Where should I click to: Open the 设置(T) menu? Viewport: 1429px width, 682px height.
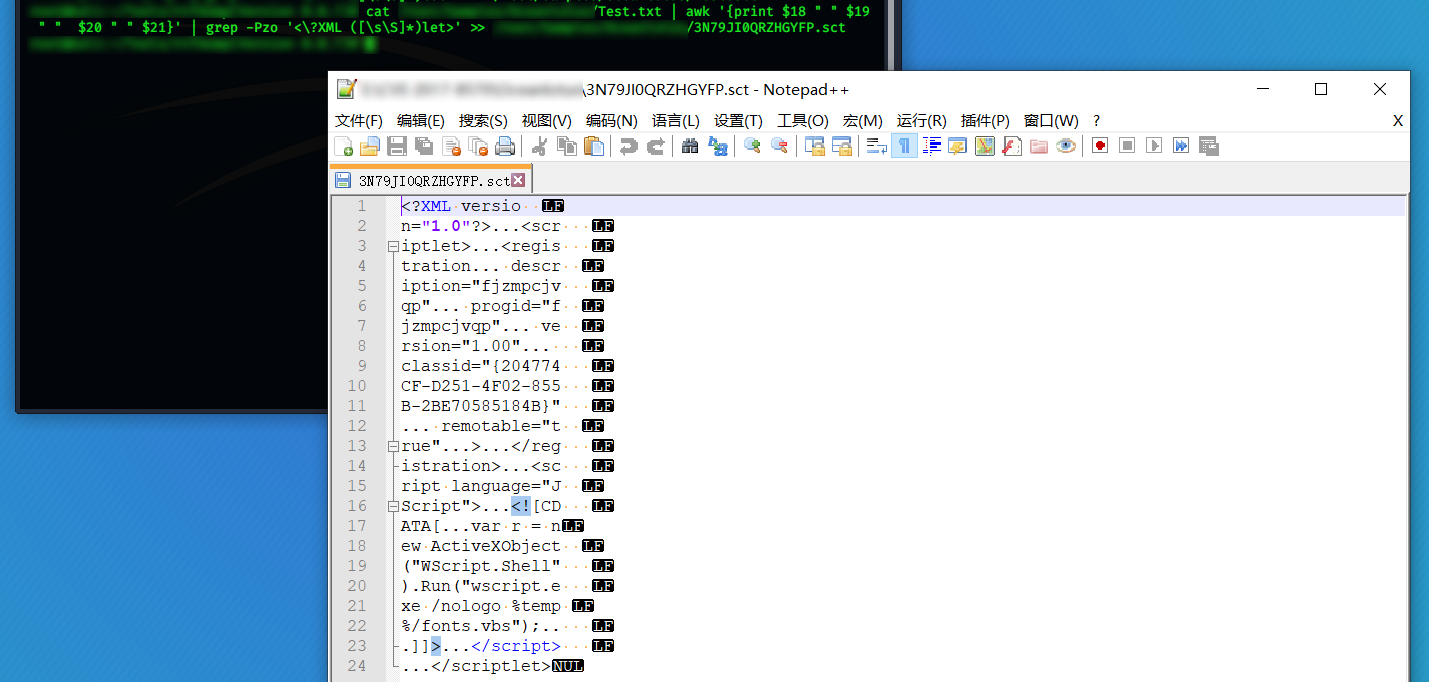click(x=738, y=120)
